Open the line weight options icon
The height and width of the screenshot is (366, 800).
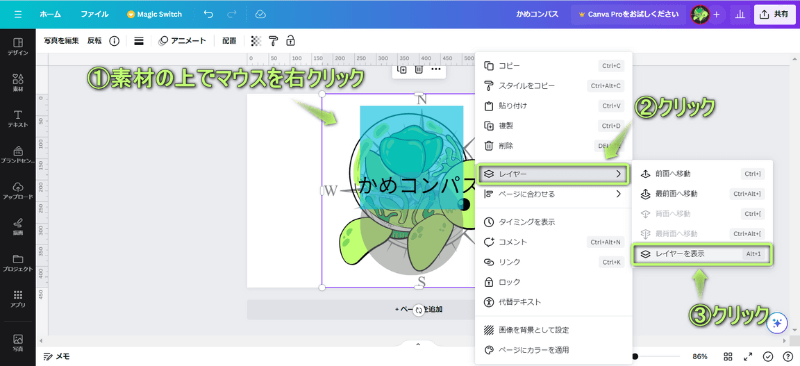pos(139,41)
